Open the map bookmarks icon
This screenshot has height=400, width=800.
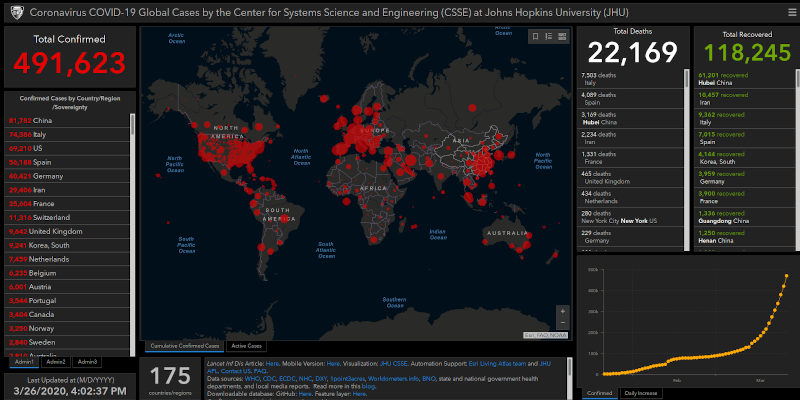tap(535, 36)
